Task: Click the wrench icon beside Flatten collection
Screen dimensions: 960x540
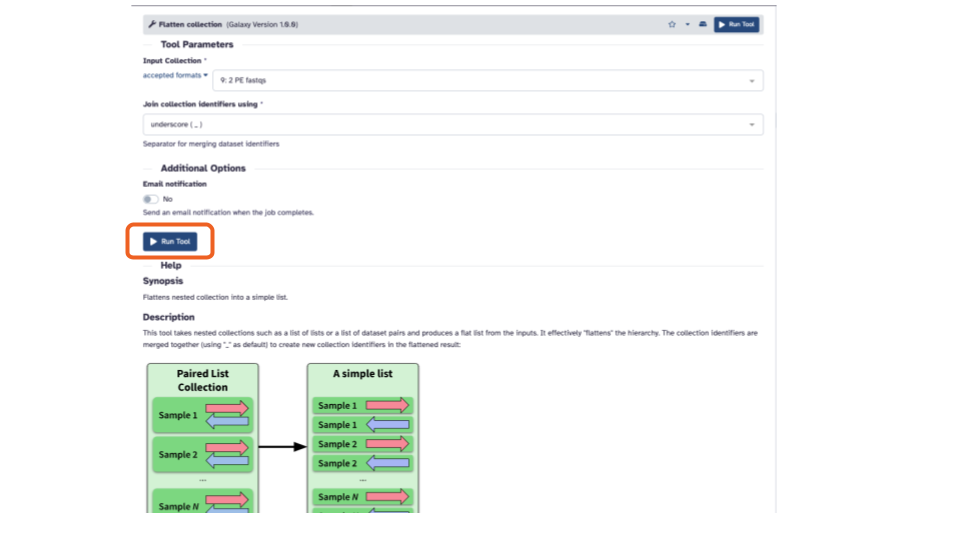Action: [152, 24]
